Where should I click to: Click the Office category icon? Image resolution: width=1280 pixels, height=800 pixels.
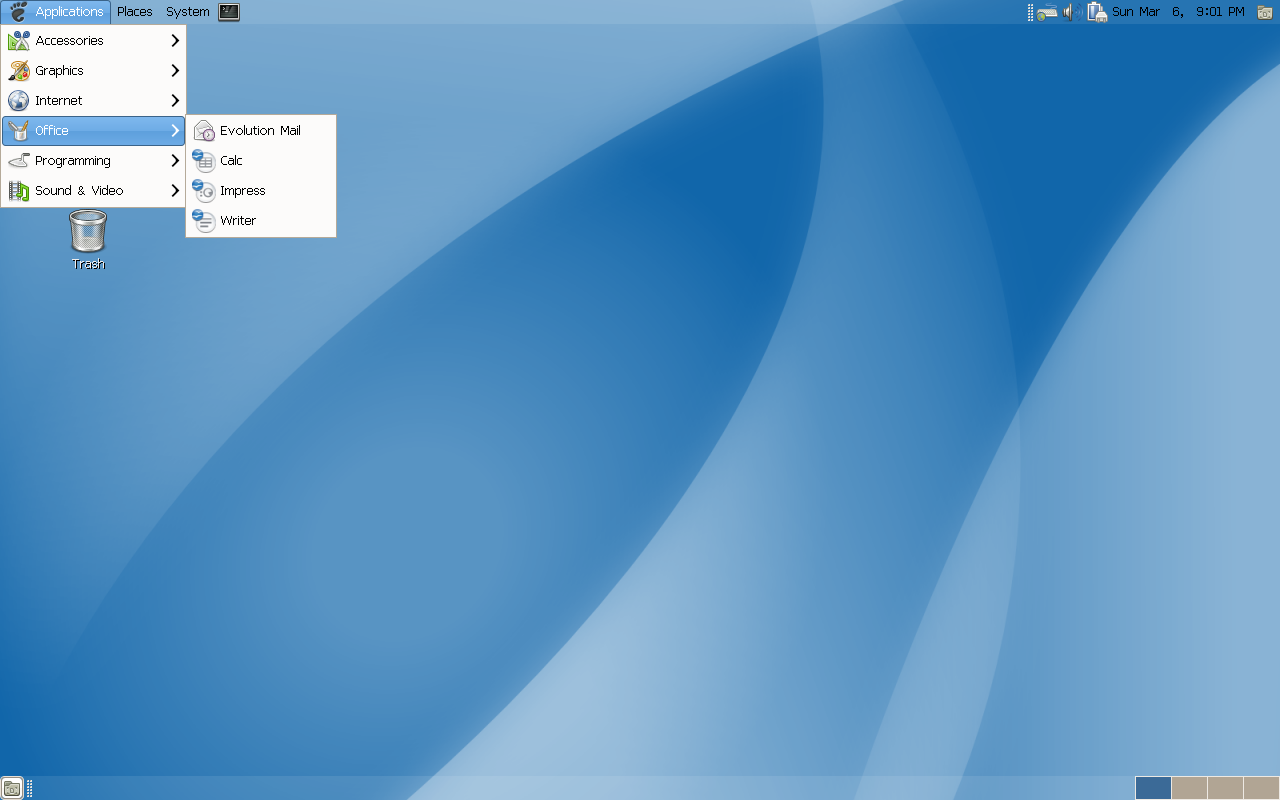pyautogui.click(x=18, y=131)
